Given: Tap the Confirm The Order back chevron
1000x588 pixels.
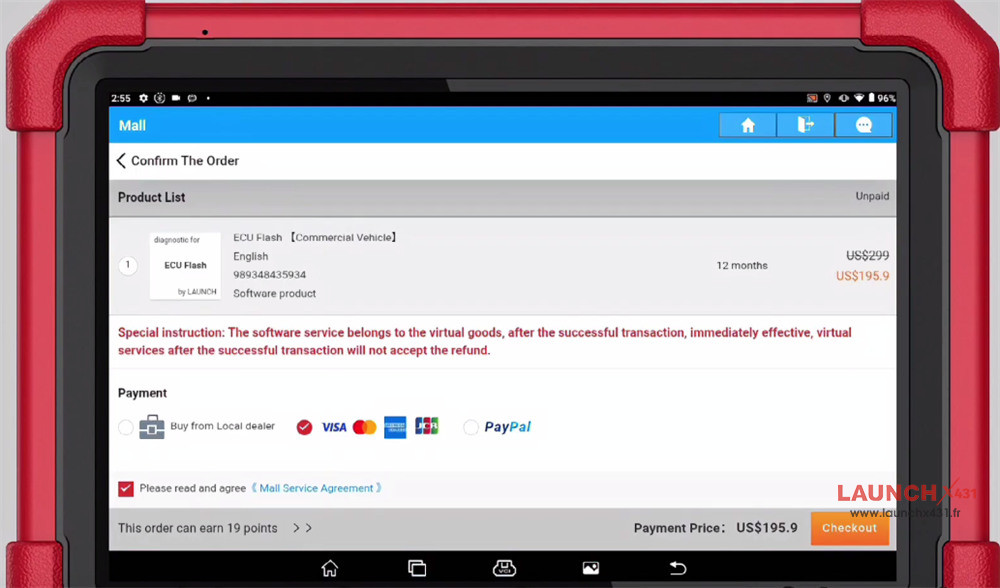Looking at the screenshot, I should coord(120,160).
